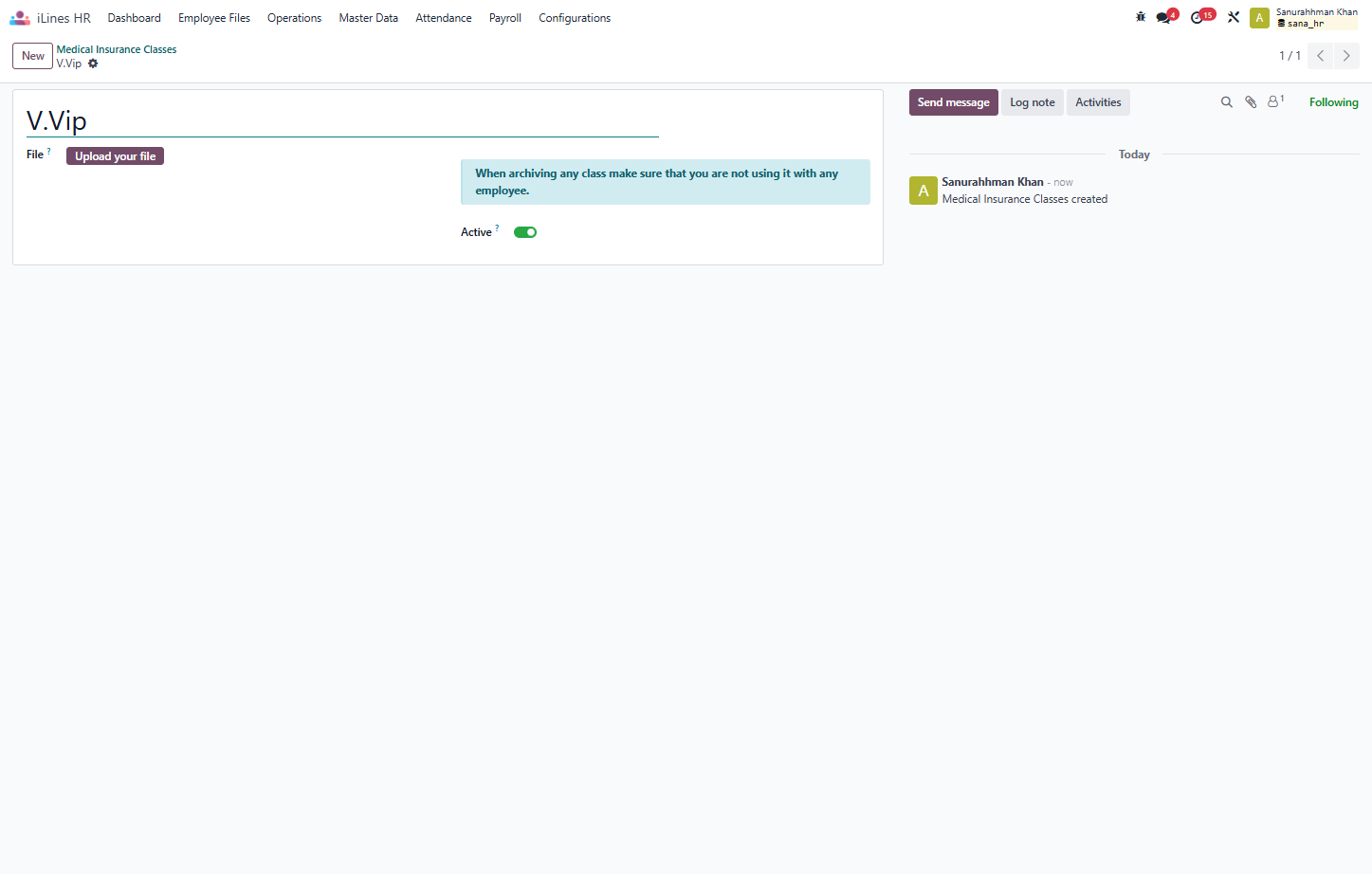Viewport: 1372px width, 874px height.
Task: Show followers with the person icon
Action: tap(1275, 101)
